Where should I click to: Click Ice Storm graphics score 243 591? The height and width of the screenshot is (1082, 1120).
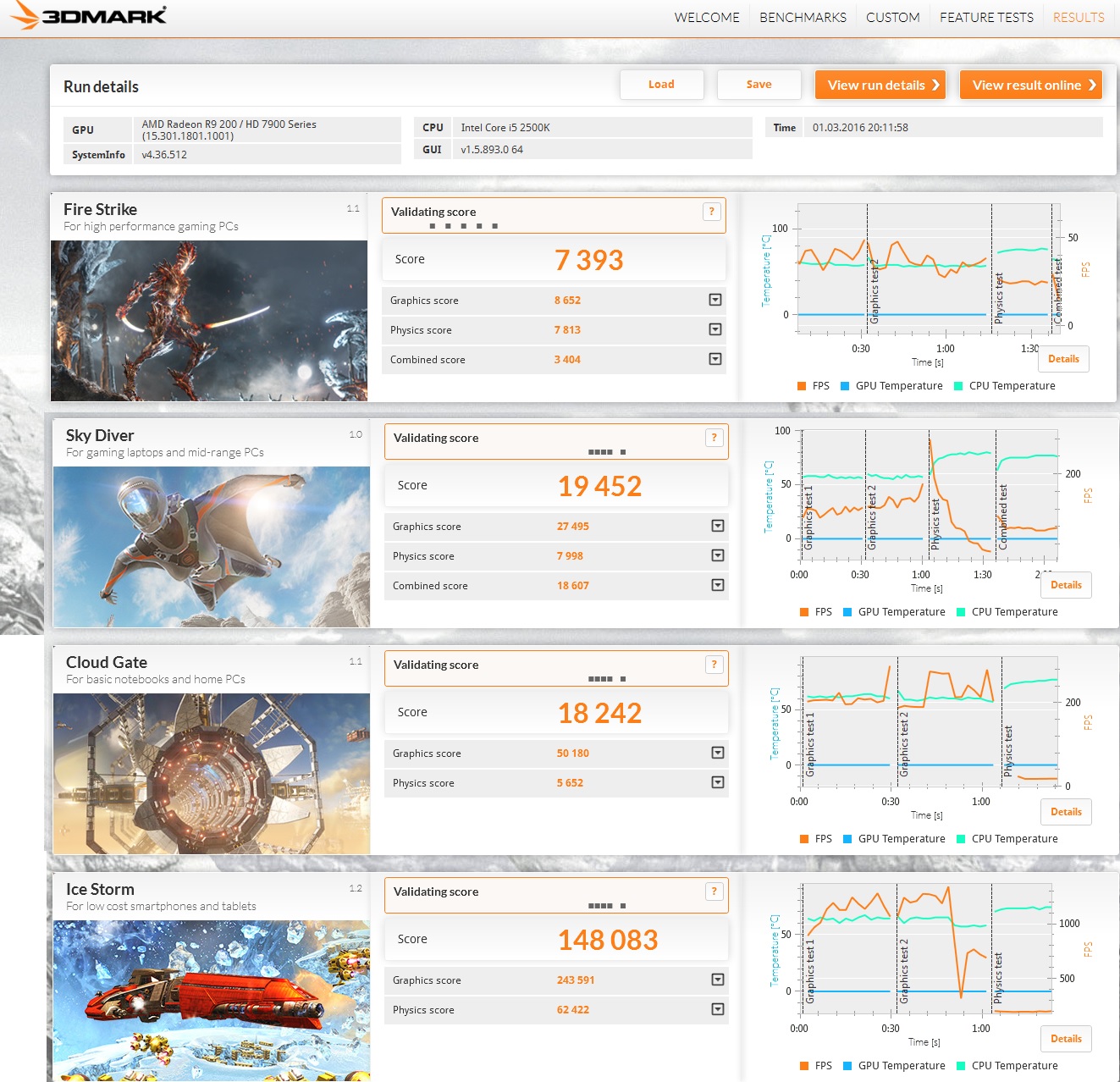coord(576,980)
